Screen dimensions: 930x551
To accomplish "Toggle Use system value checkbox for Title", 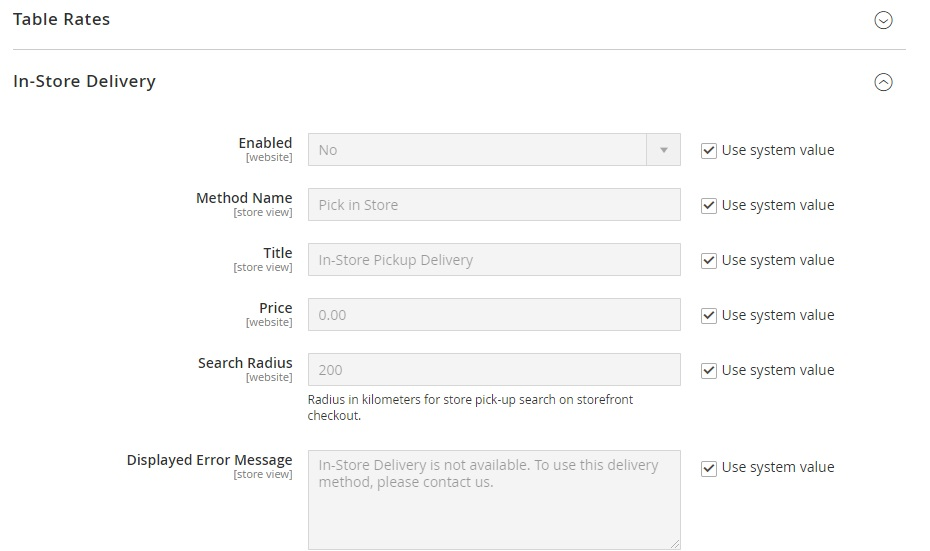I will (x=709, y=261).
